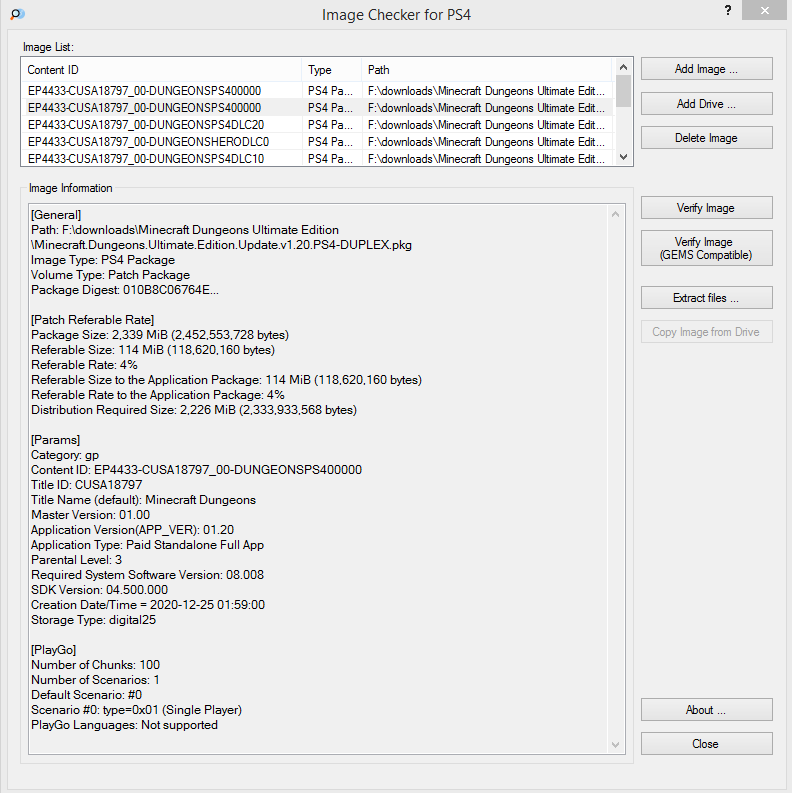Screen dimensions: 792x793
Task: Click the Number of Chunks: 100 line
Action: tap(96, 665)
